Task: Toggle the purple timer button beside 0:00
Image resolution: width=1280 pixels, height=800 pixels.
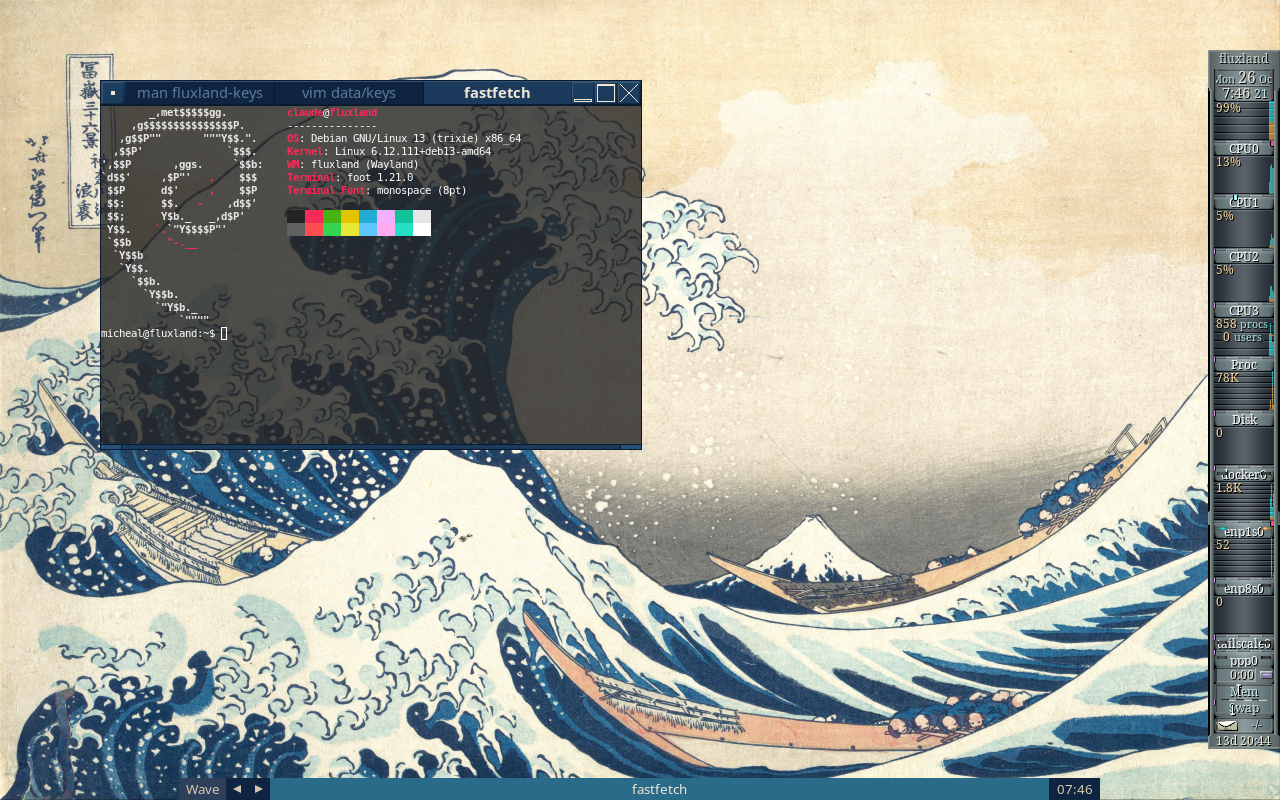Action: point(1266,675)
